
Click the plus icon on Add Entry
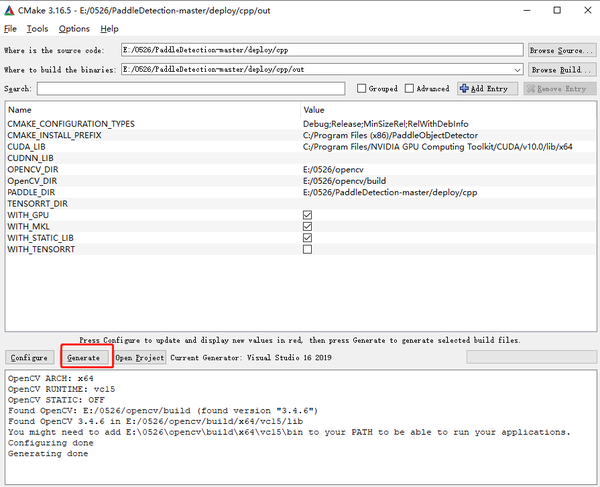point(464,88)
